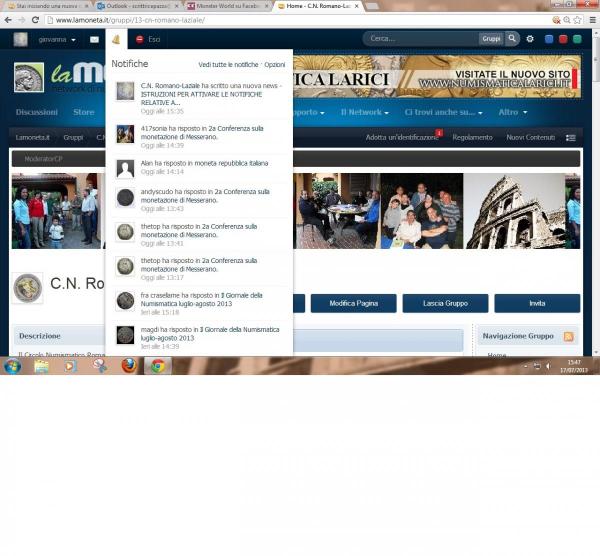Click magdi's coin avatar
Viewport: 600px width, 556px height.
click(126, 335)
